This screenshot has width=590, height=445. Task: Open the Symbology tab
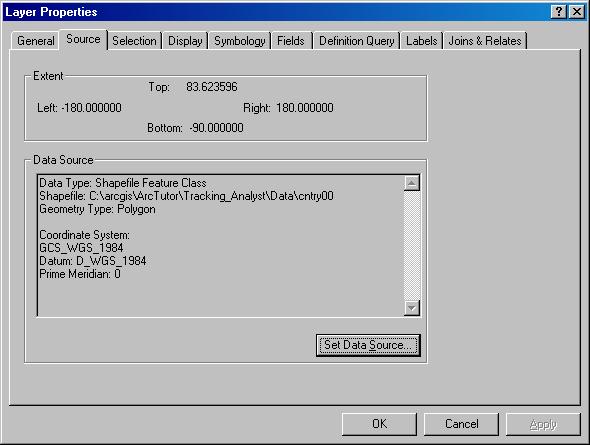pyautogui.click(x=240, y=41)
